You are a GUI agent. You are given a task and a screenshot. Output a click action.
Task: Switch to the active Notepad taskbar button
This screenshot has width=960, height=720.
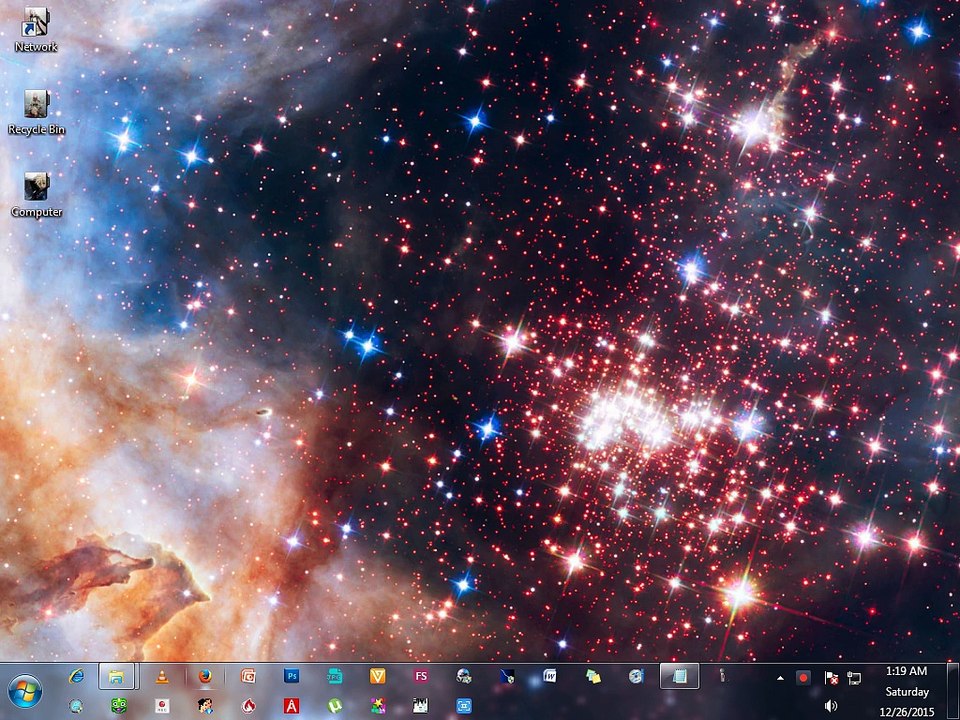point(680,676)
